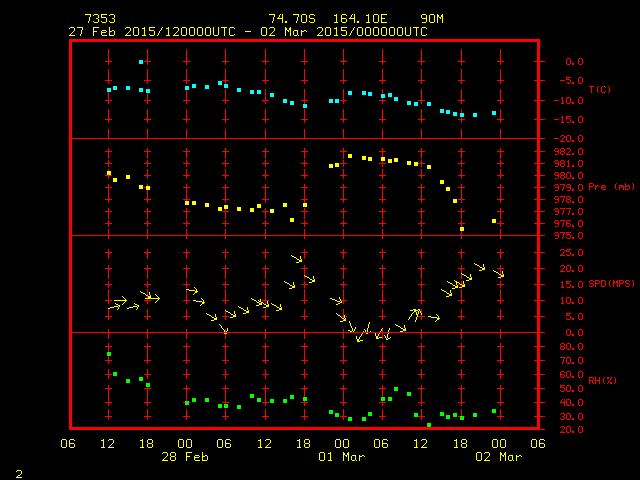Viewport: 640px width, 480px height.
Task: Select the highest green humidity point near 75%
Action: pos(109,354)
